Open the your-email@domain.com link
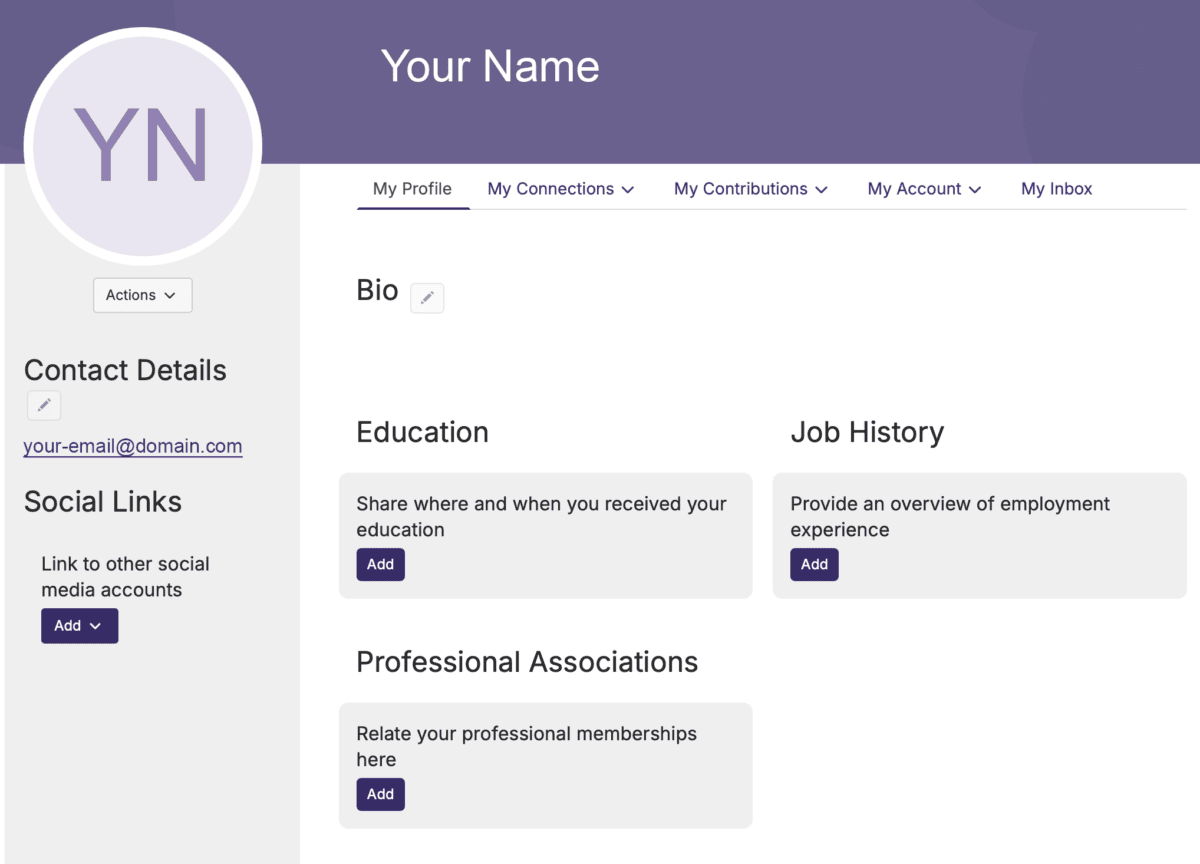Screen dimensions: 1200x864 tap(133, 446)
